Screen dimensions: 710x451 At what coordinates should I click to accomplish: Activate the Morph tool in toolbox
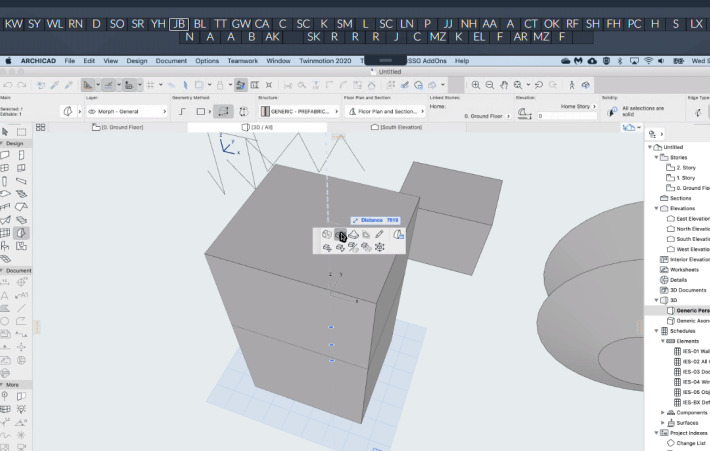(x=21, y=233)
